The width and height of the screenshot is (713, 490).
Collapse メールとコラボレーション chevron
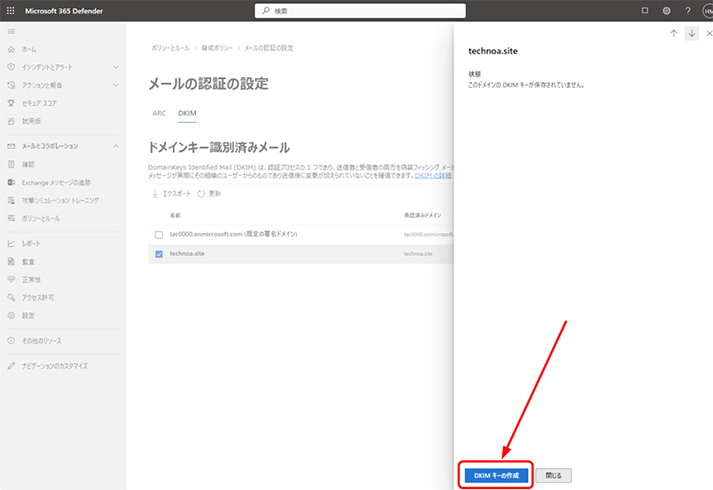point(115,146)
